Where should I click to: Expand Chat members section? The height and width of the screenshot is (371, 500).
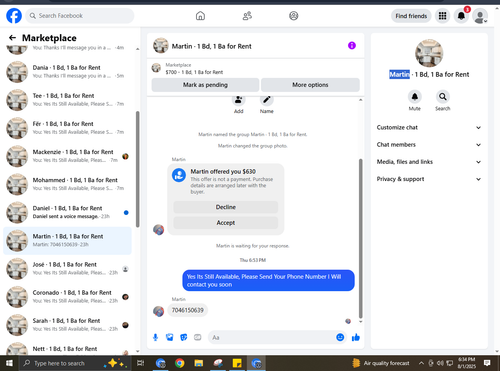pyautogui.click(x=429, y=145)
